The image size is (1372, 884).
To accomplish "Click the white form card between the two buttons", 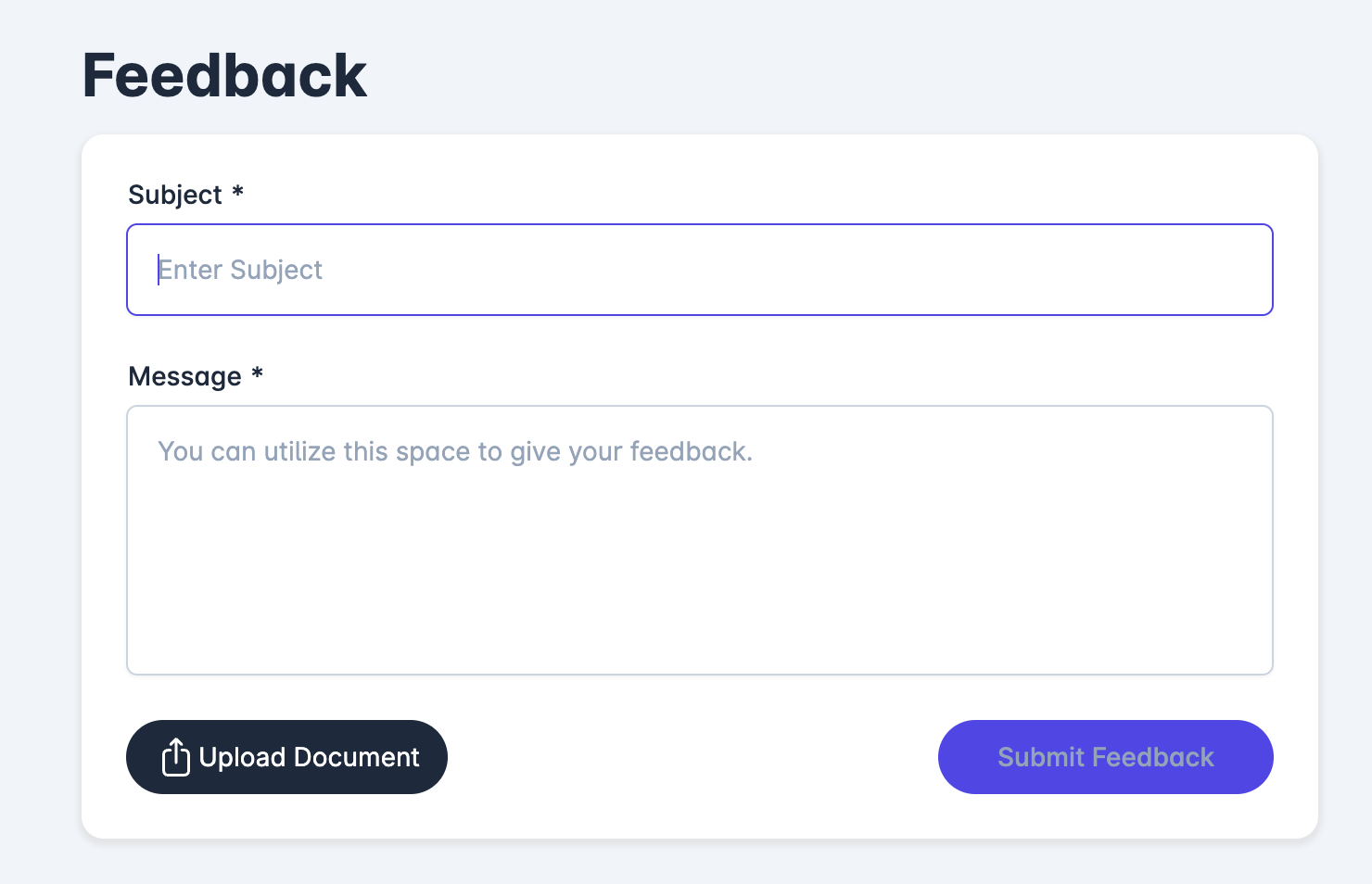I will (692, 757).
